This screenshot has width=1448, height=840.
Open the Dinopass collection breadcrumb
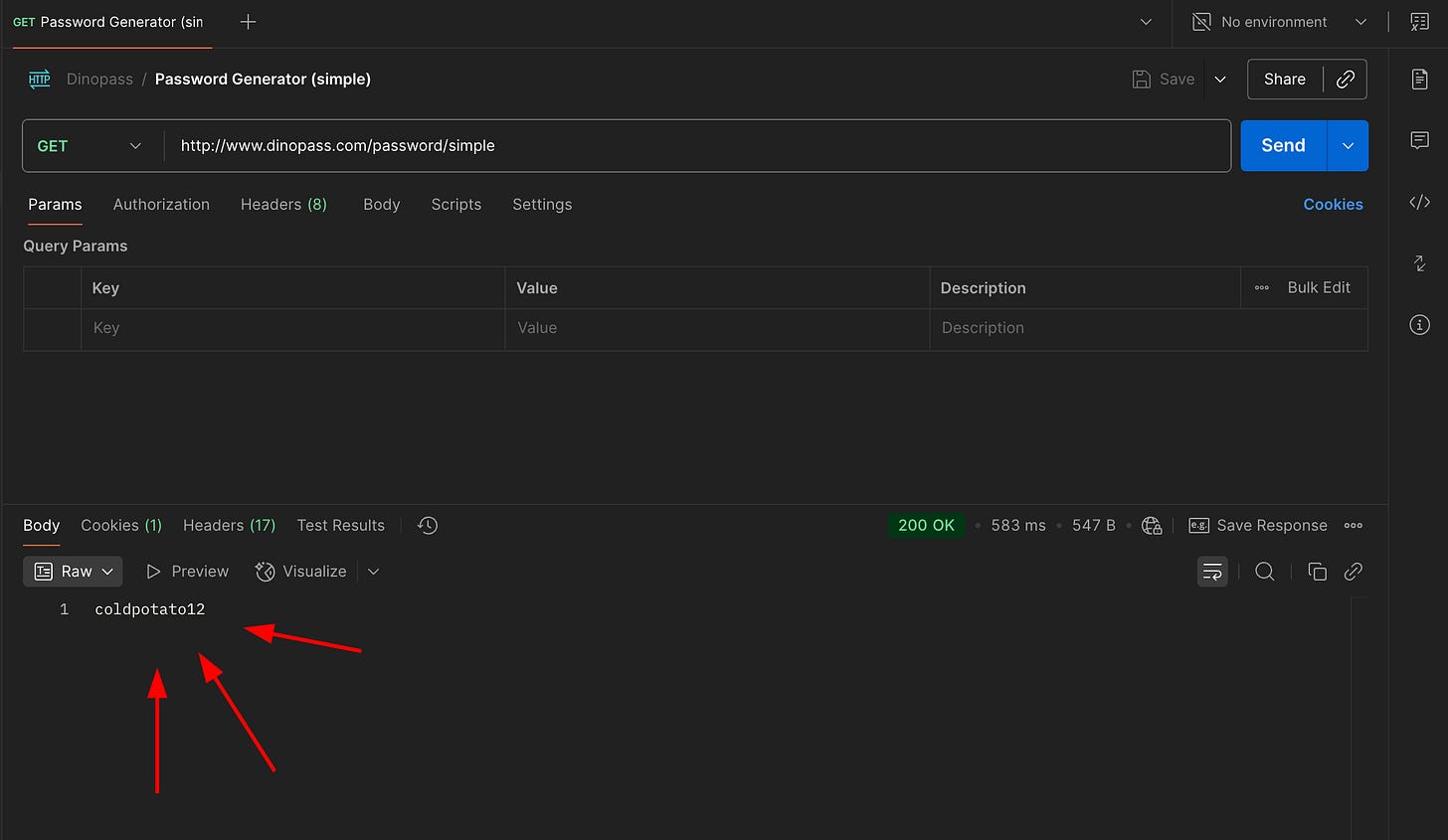[x=99, y=80]
